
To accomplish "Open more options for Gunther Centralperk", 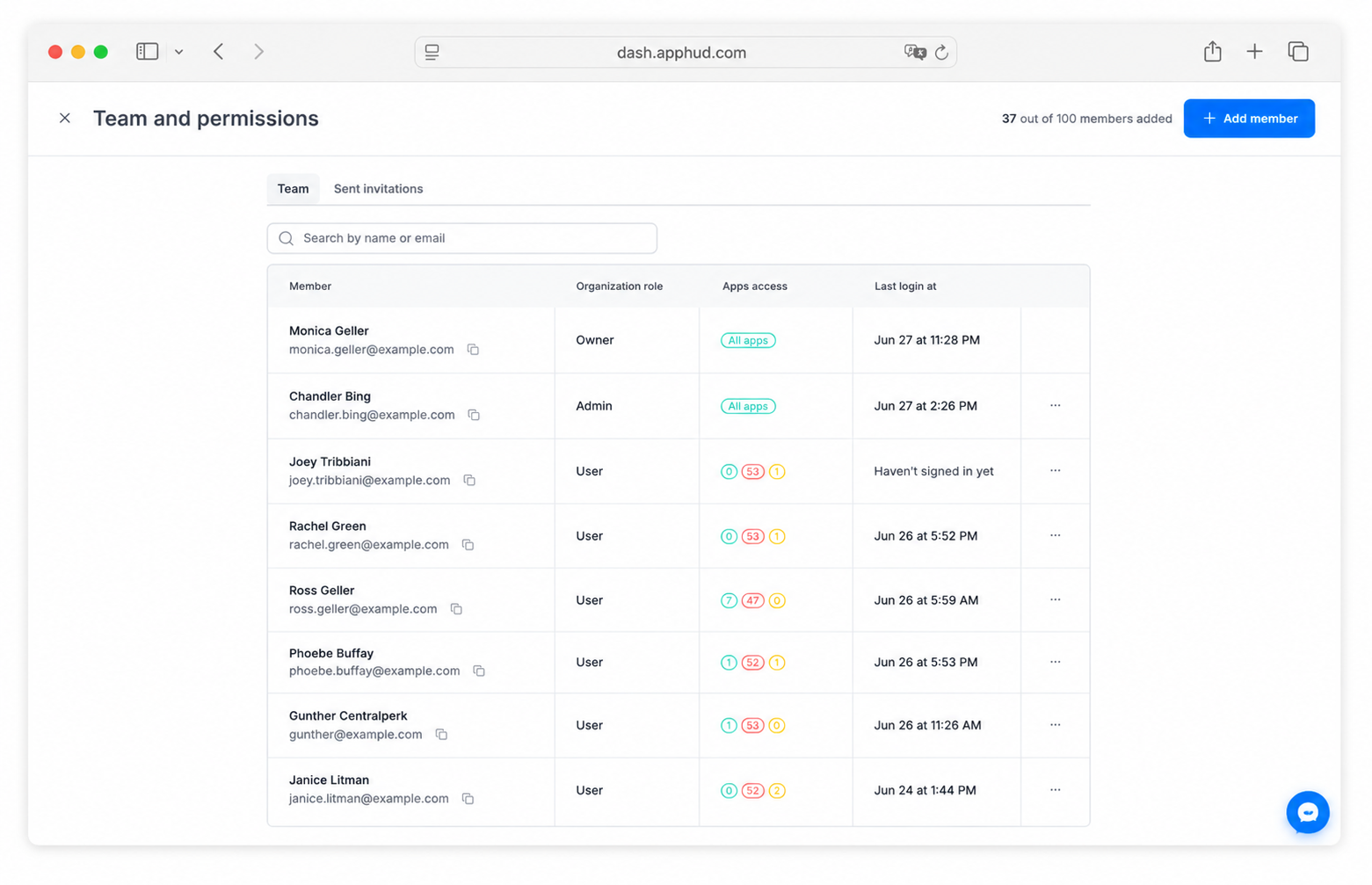I will pyautogui.click(x=1055, y=726).
